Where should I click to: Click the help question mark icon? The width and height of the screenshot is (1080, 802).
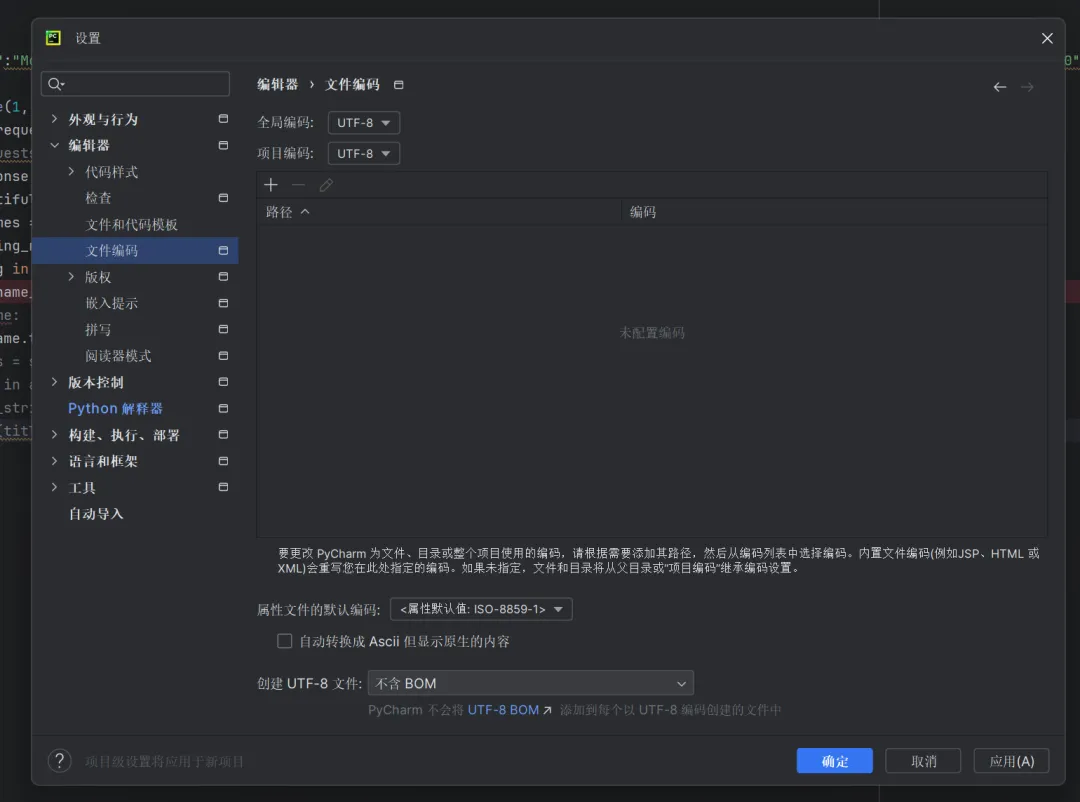60,761
